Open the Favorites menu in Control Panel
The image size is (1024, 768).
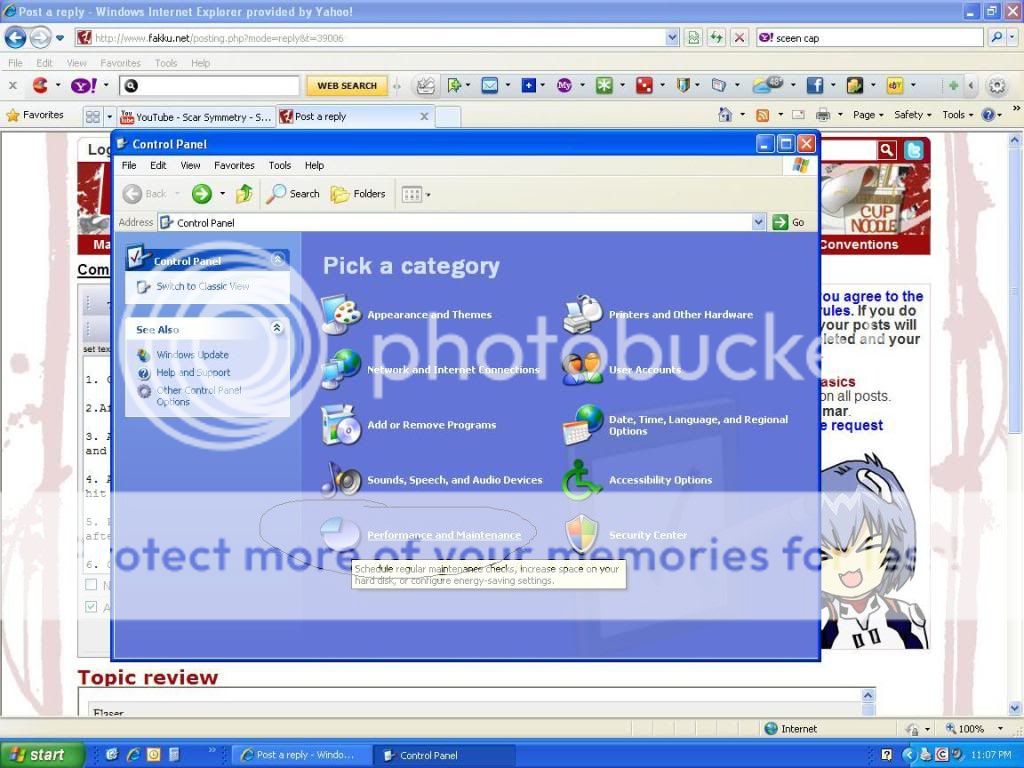pyautogui.click(x=234, y=166)
